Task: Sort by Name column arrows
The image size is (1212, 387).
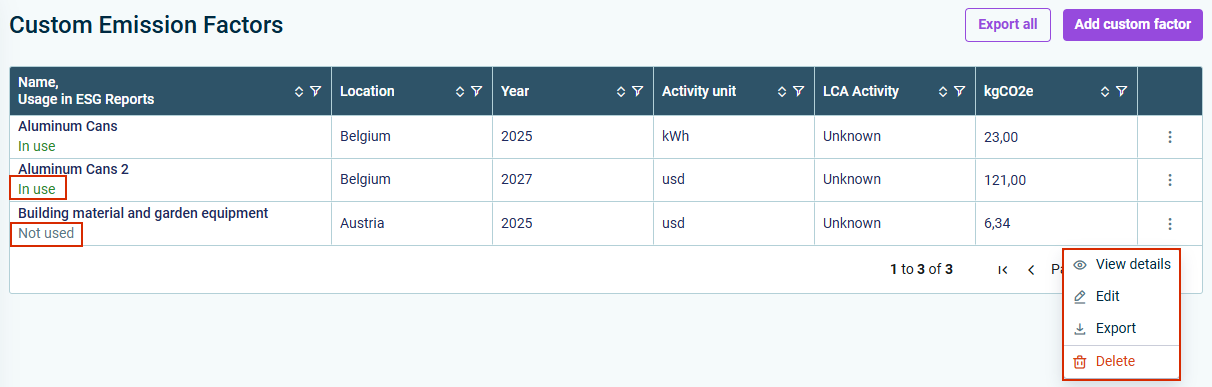Action: [x=299, y=91]
